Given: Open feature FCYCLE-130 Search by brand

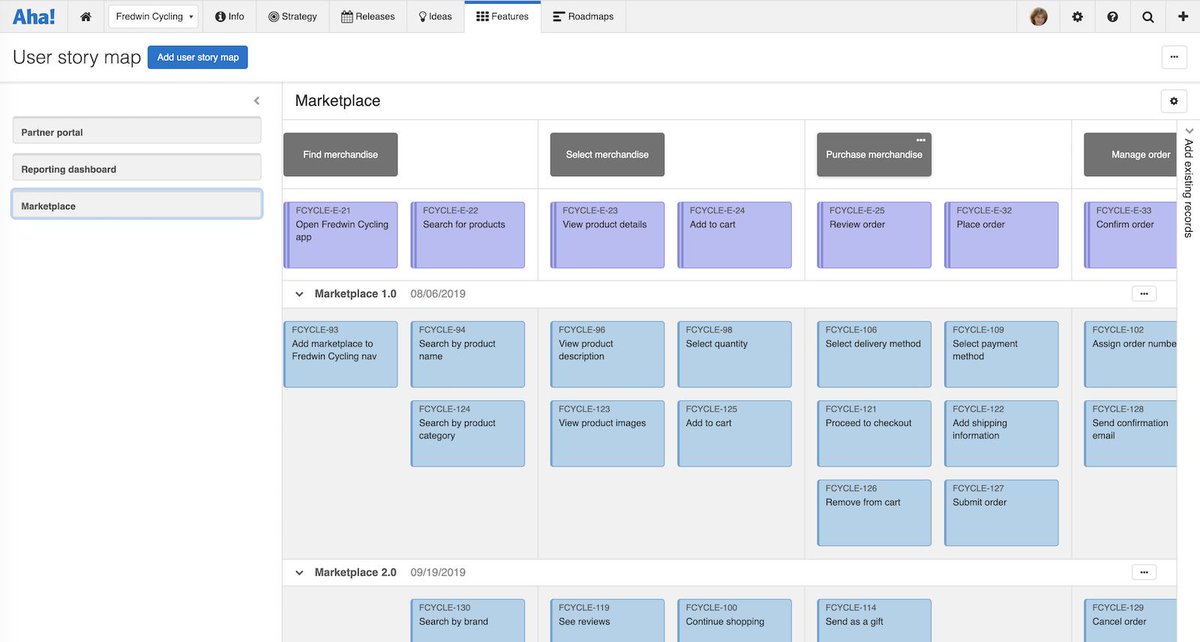Looking at the screenshot, I should click(x=468, y=620).
